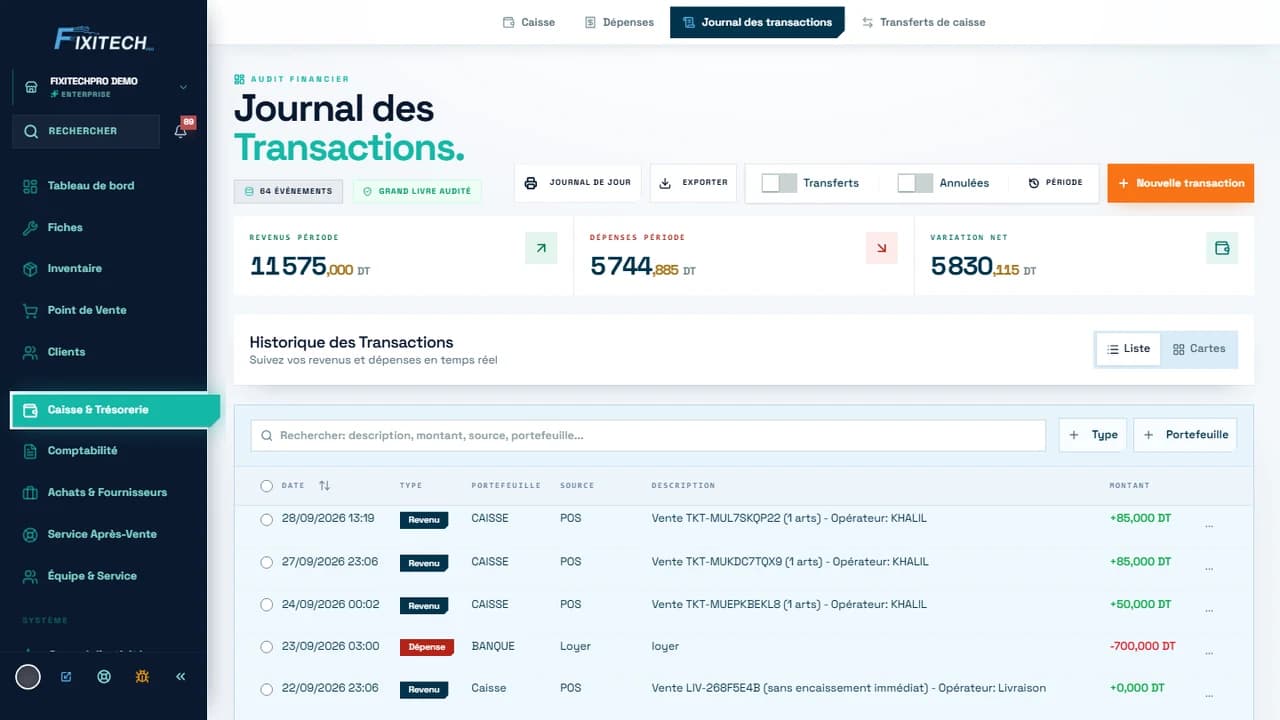
Task: Click the sidebar Rechercher box
Action: pos(86,131)
